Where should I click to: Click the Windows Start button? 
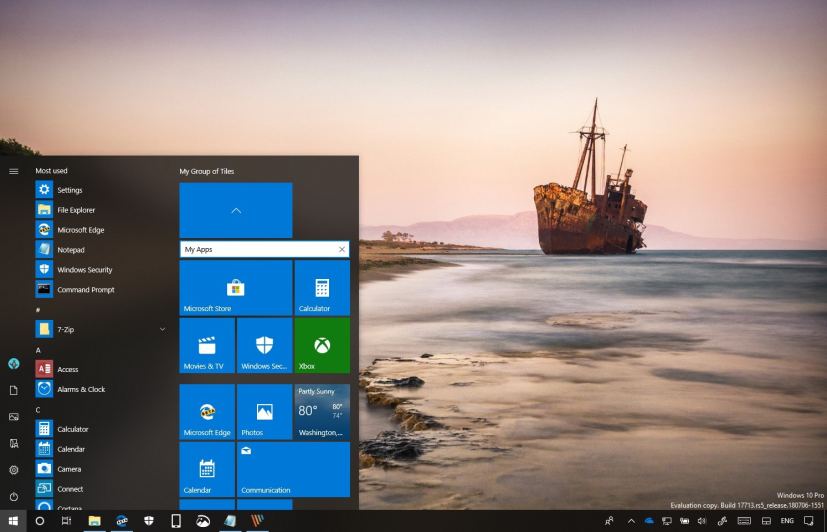(13, 521)
